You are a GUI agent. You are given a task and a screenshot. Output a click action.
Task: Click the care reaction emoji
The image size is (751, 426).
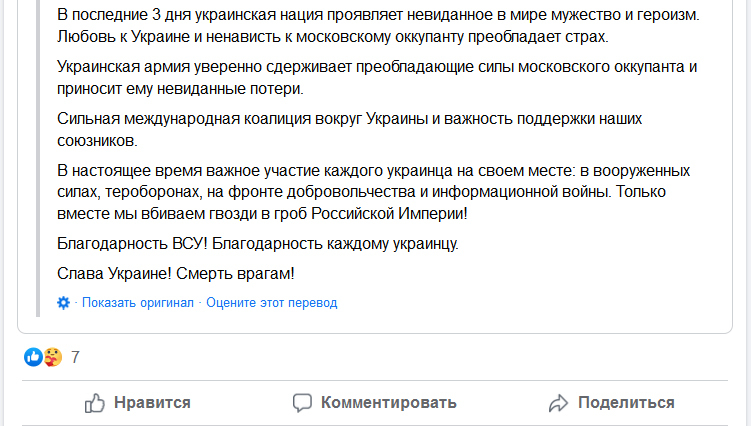(x=52, y=357)
